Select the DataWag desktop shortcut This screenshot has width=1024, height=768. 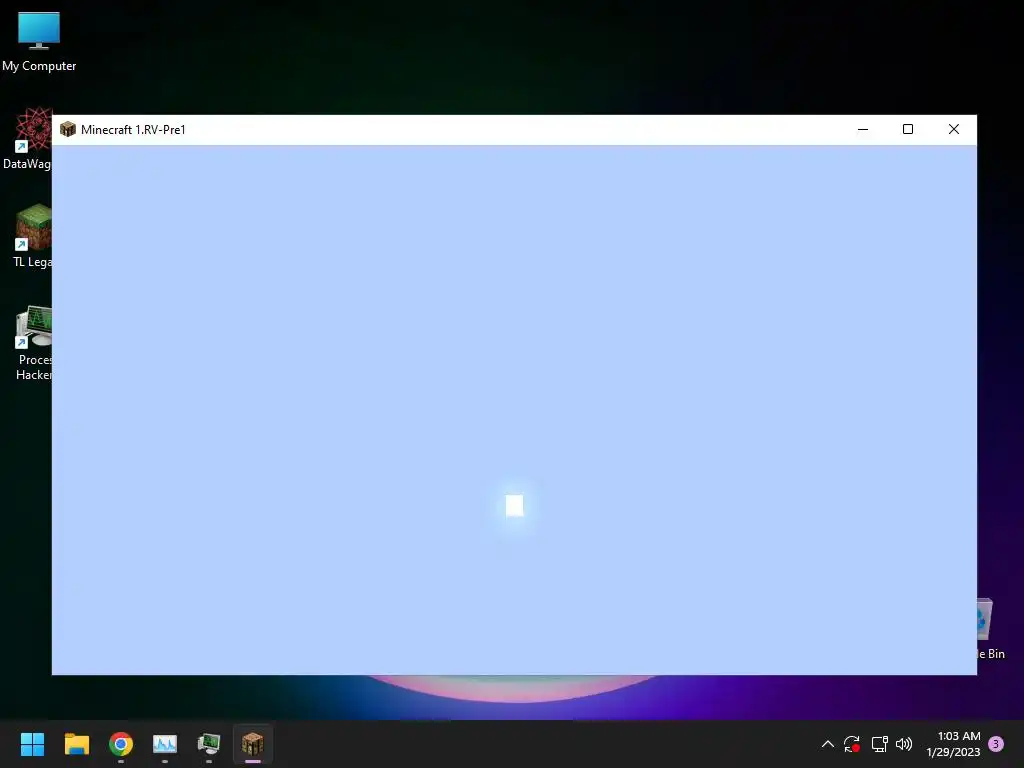pyautogui.click(x=27, y=138)
